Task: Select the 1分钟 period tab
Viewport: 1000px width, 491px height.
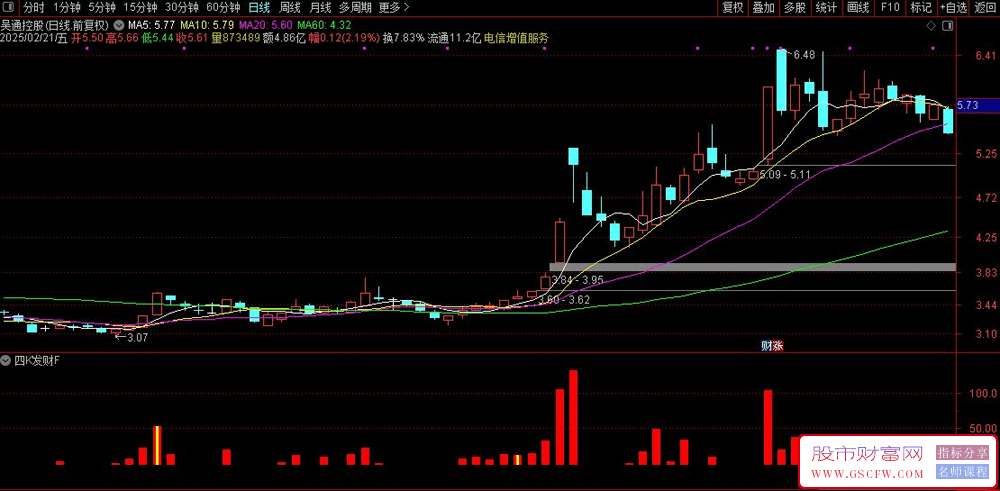Action: pos(66,8)
